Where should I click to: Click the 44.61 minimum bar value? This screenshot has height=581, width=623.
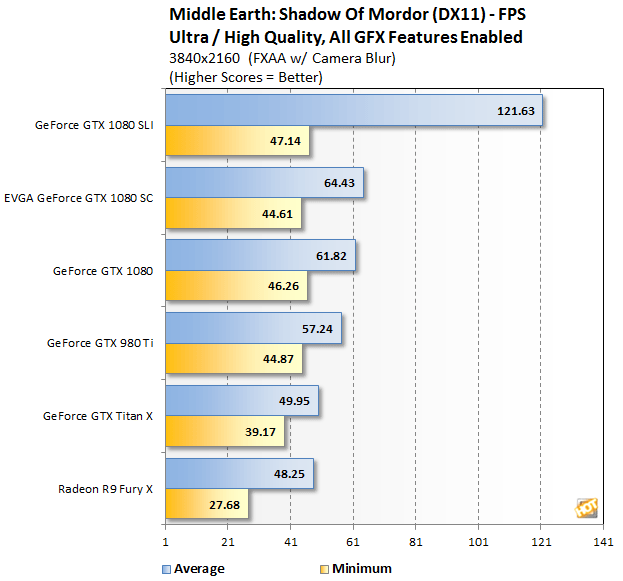tap(277, 214)
